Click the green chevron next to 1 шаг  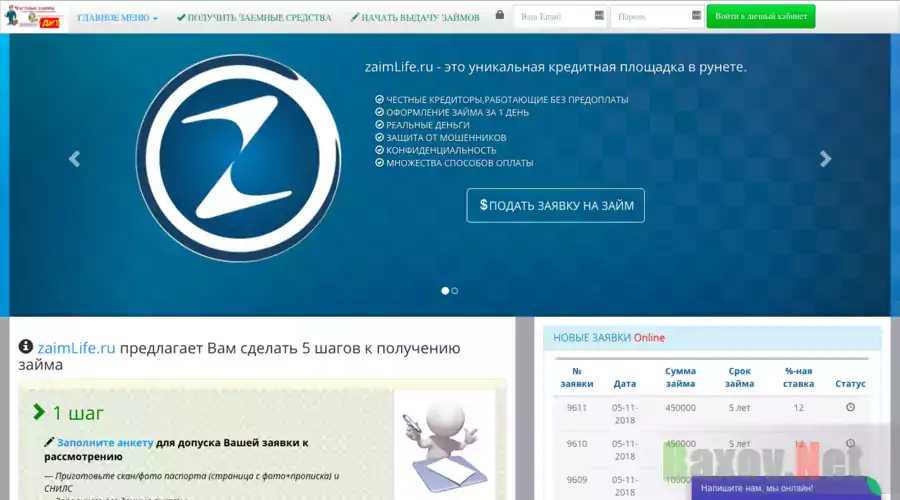[39, 412]
